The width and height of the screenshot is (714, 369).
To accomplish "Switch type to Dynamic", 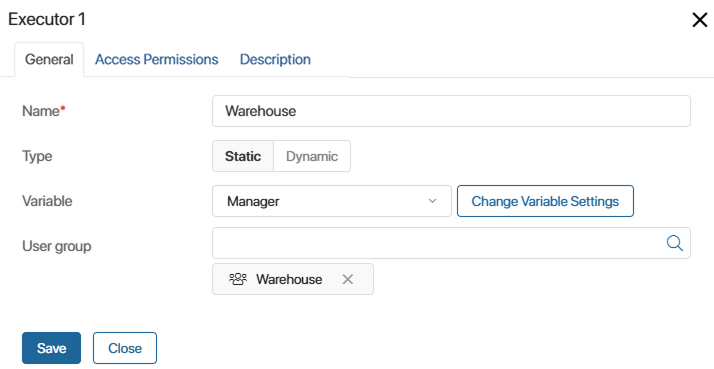I will point(312,156).
